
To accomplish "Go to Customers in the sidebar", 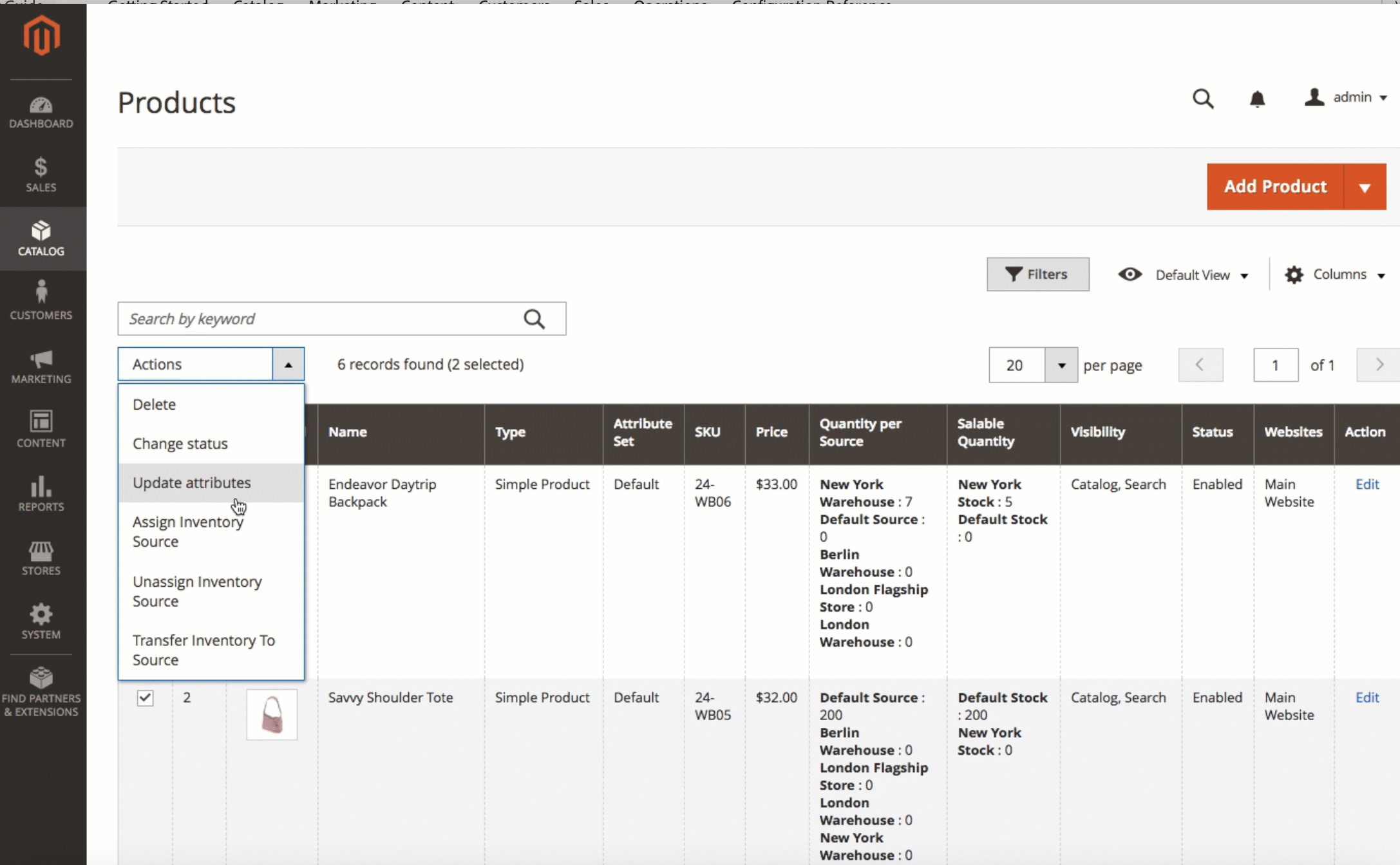I will pyautogui.click(x=41, y=301).
